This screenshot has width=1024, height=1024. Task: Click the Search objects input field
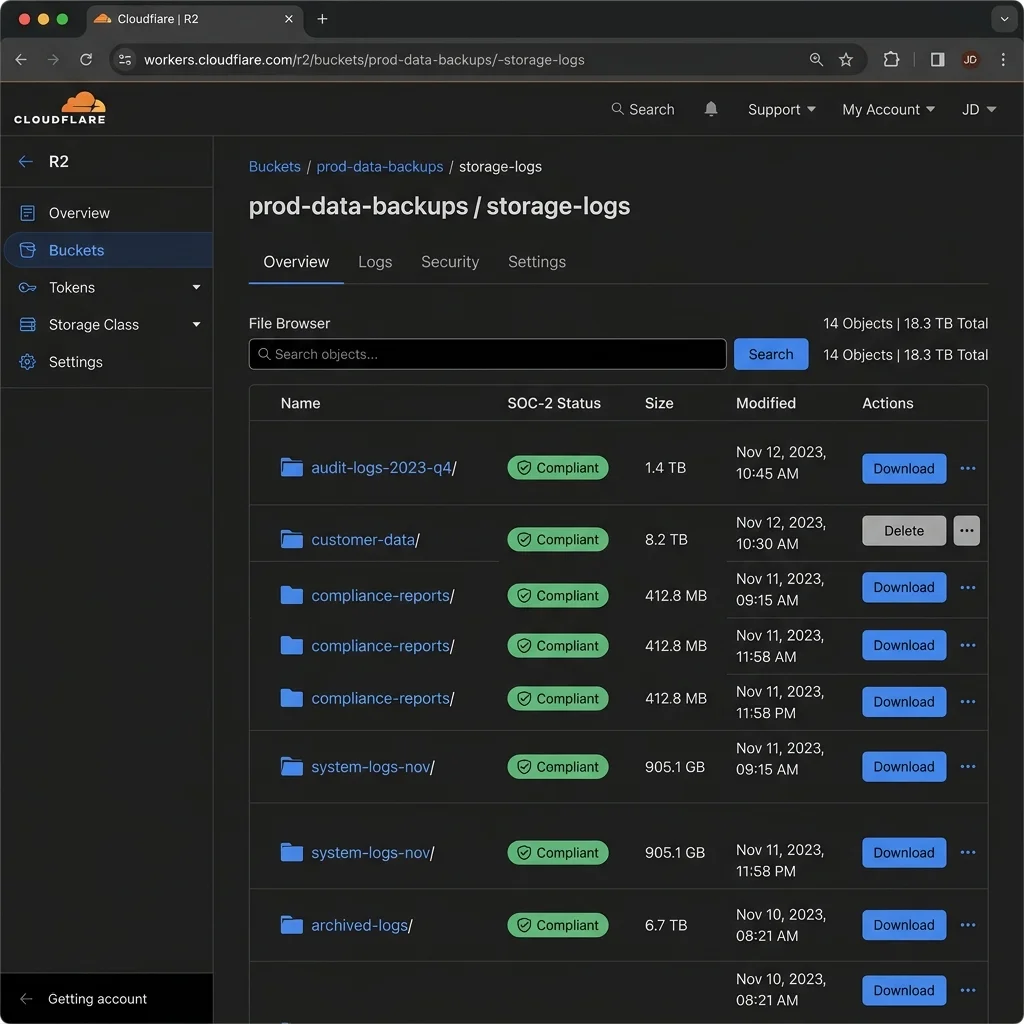(487, 354)
